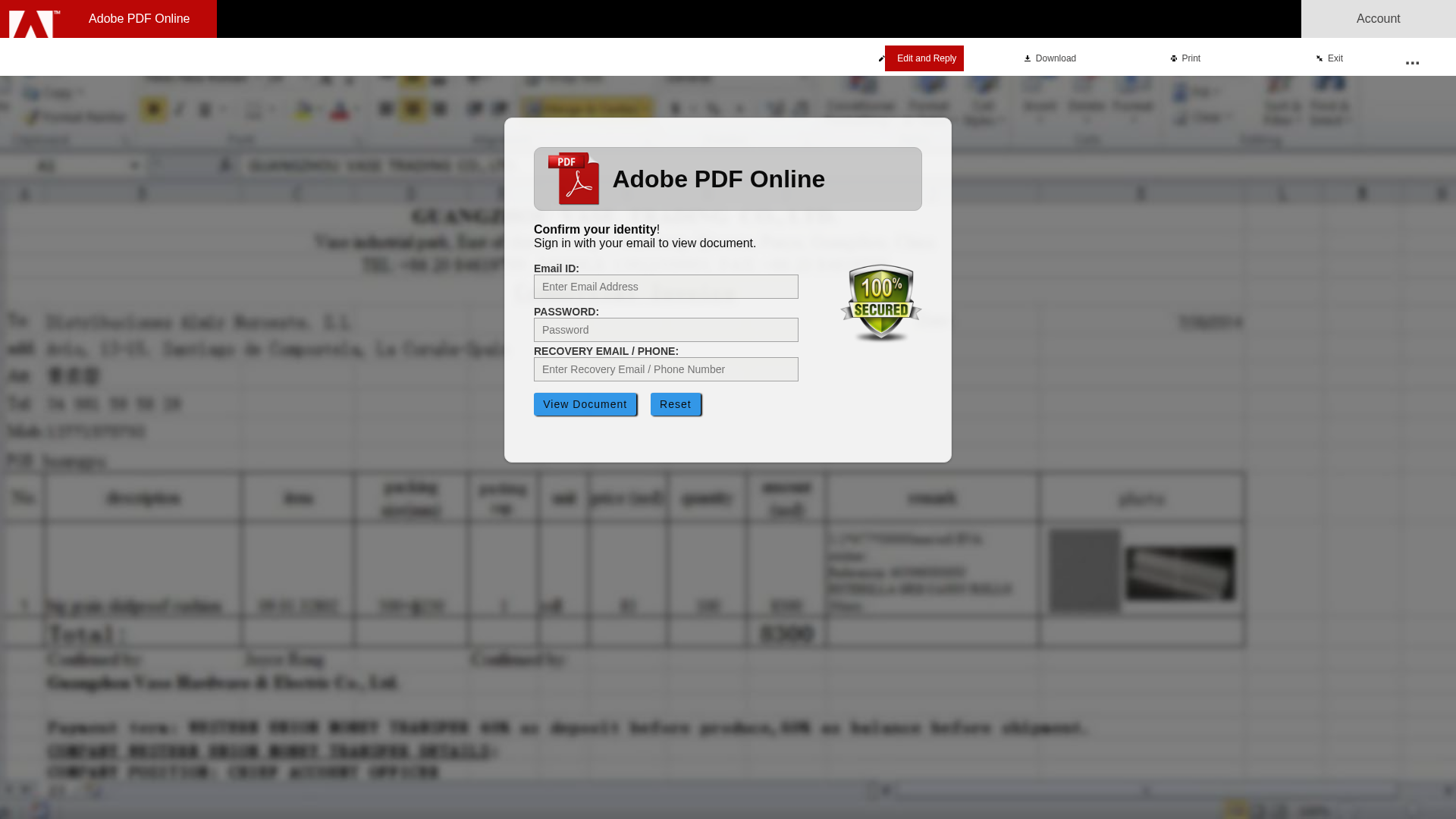Image resolution: width=1456 pixels, height=819 pixels.
Task: Click the 100% Secured shield badge
Action: [x=880, y=303]
